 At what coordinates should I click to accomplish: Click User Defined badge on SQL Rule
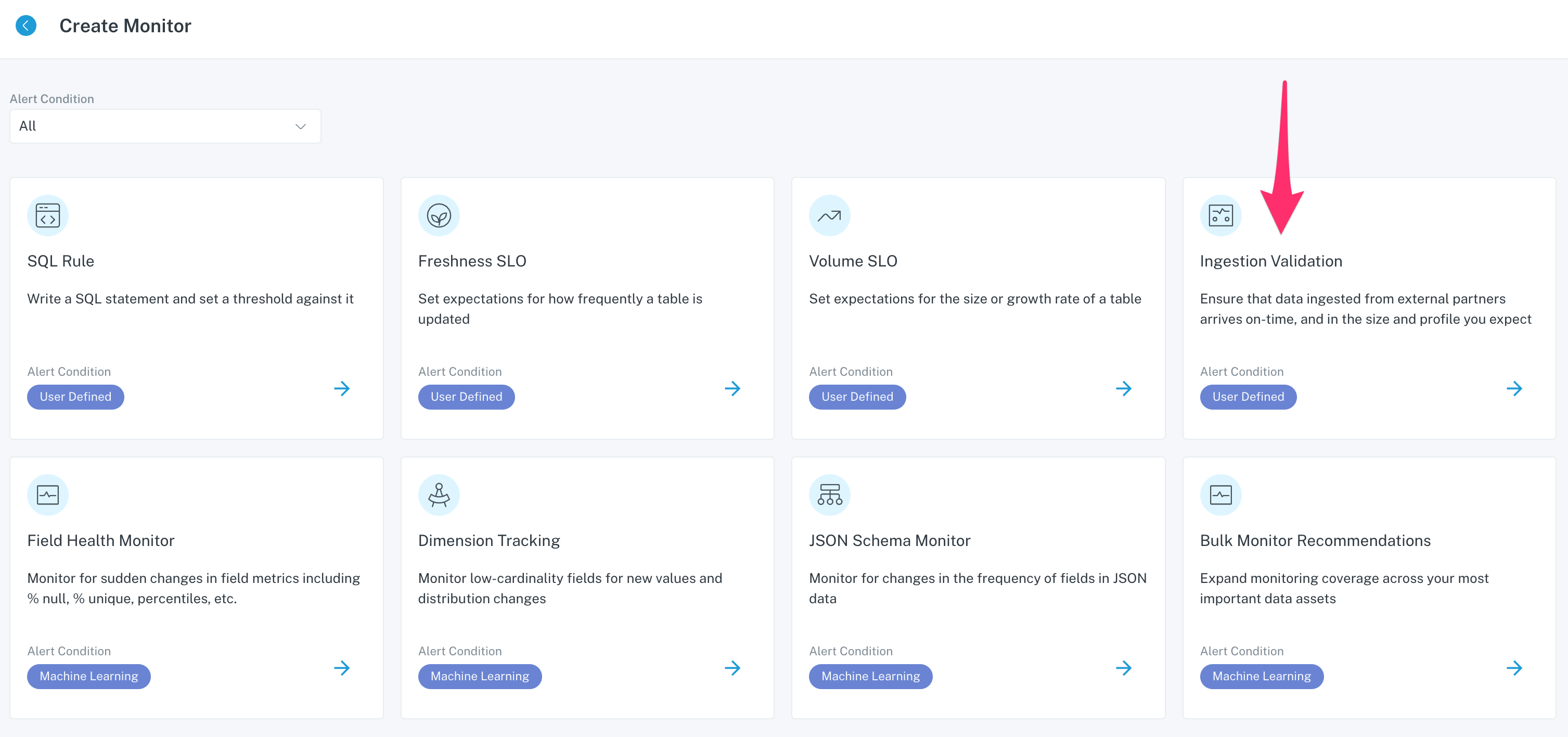click(x=75, y=397)
